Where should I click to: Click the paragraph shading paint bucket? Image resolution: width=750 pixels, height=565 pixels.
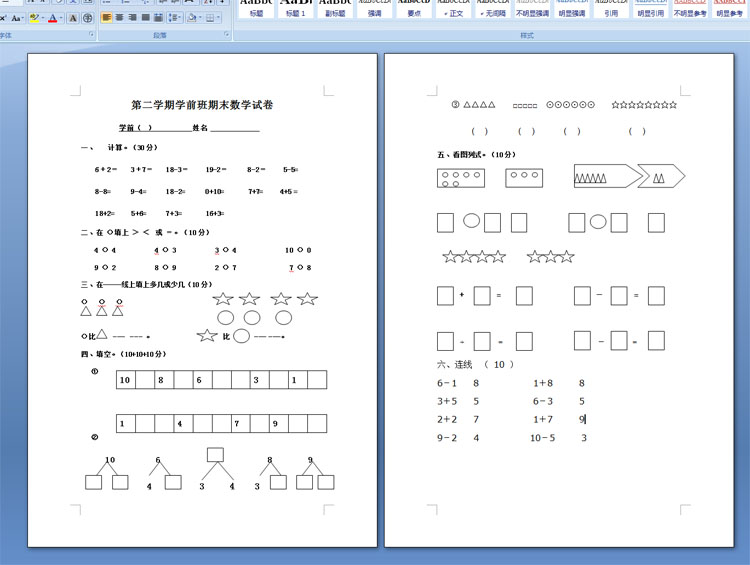[x=191, y=18]
